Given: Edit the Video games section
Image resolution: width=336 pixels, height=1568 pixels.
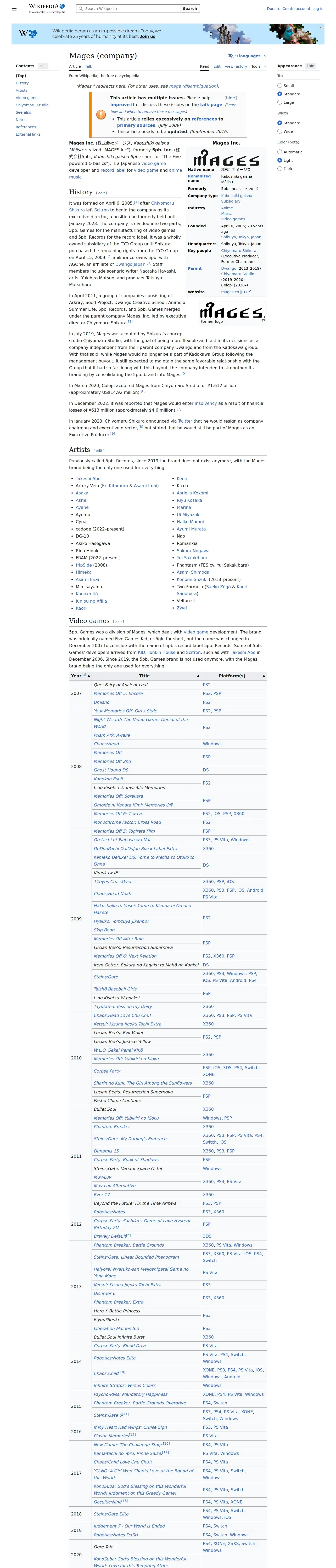Looking at the screenshot, I should click(x=119, y=621).
